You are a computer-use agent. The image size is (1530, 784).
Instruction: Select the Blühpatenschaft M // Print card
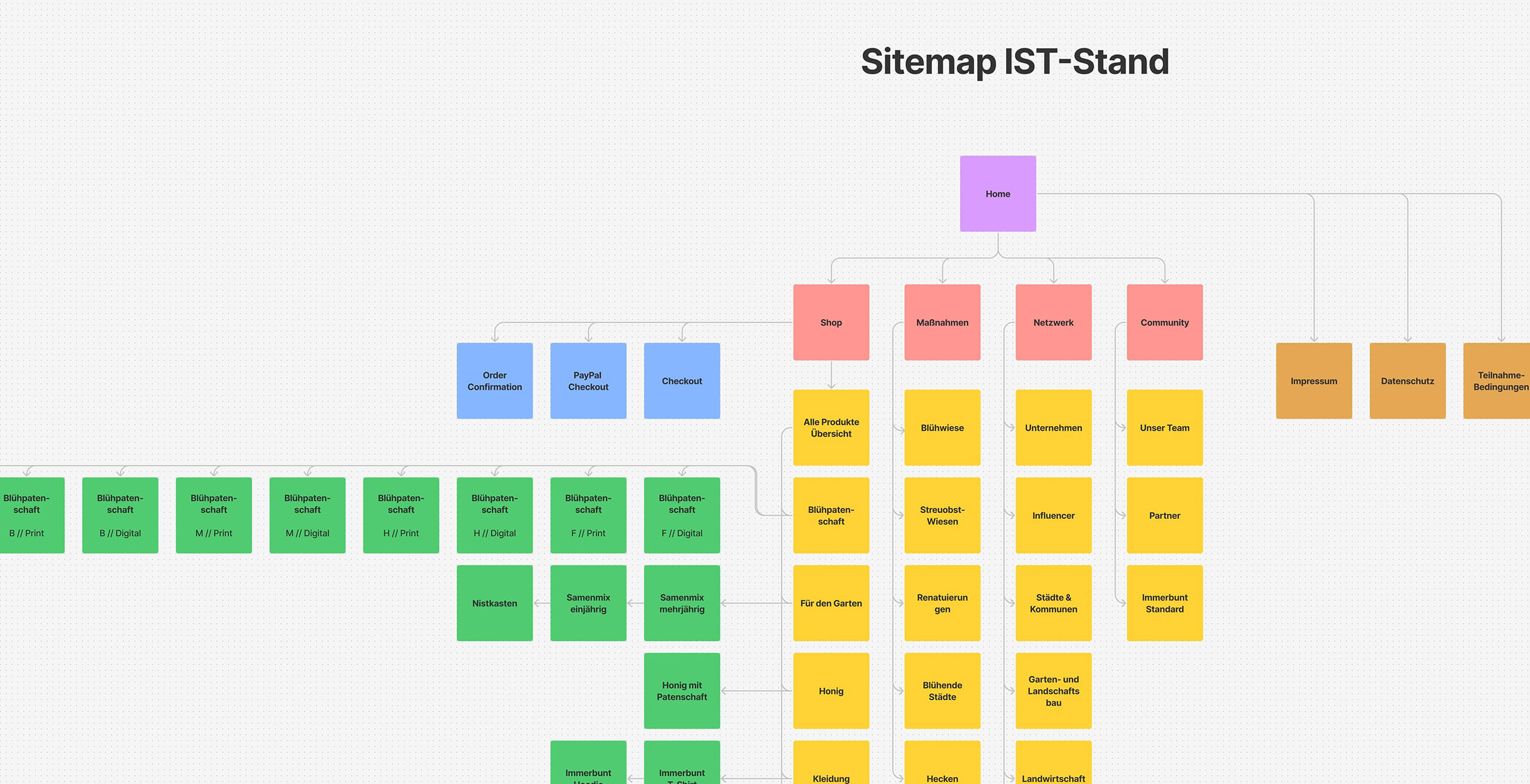click(x=214, y=515)
